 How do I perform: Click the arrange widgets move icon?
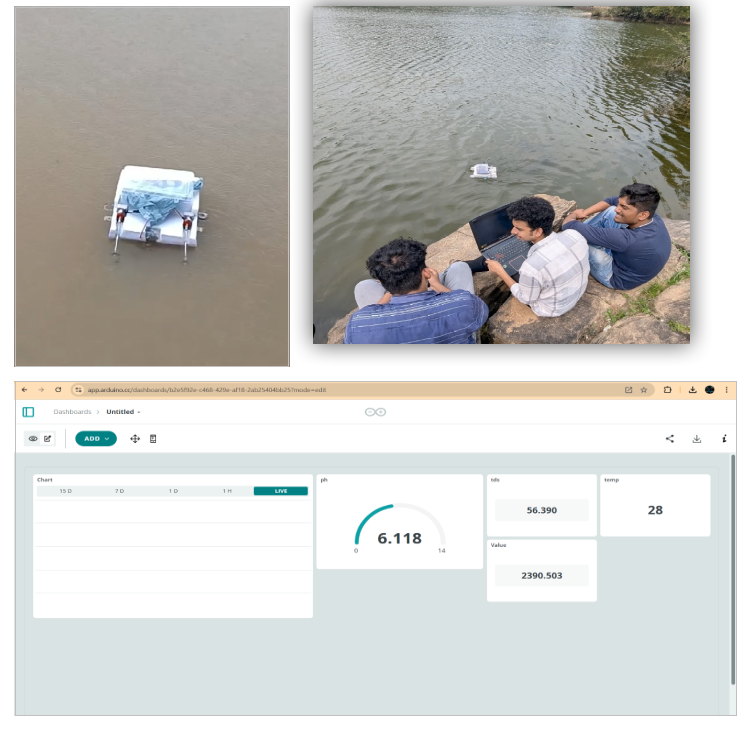[x=135, y=439]
